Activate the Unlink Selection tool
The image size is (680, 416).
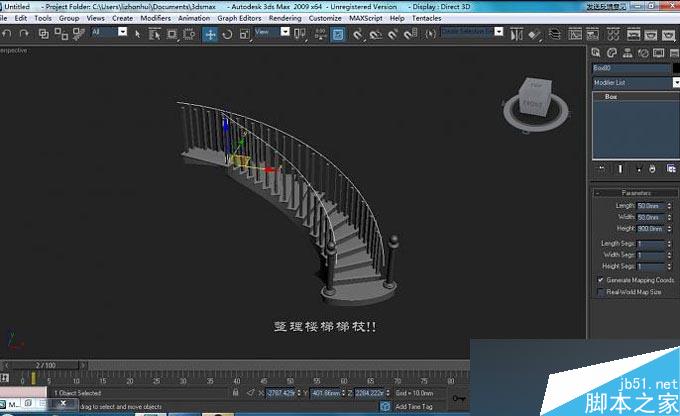click(61, 34)
